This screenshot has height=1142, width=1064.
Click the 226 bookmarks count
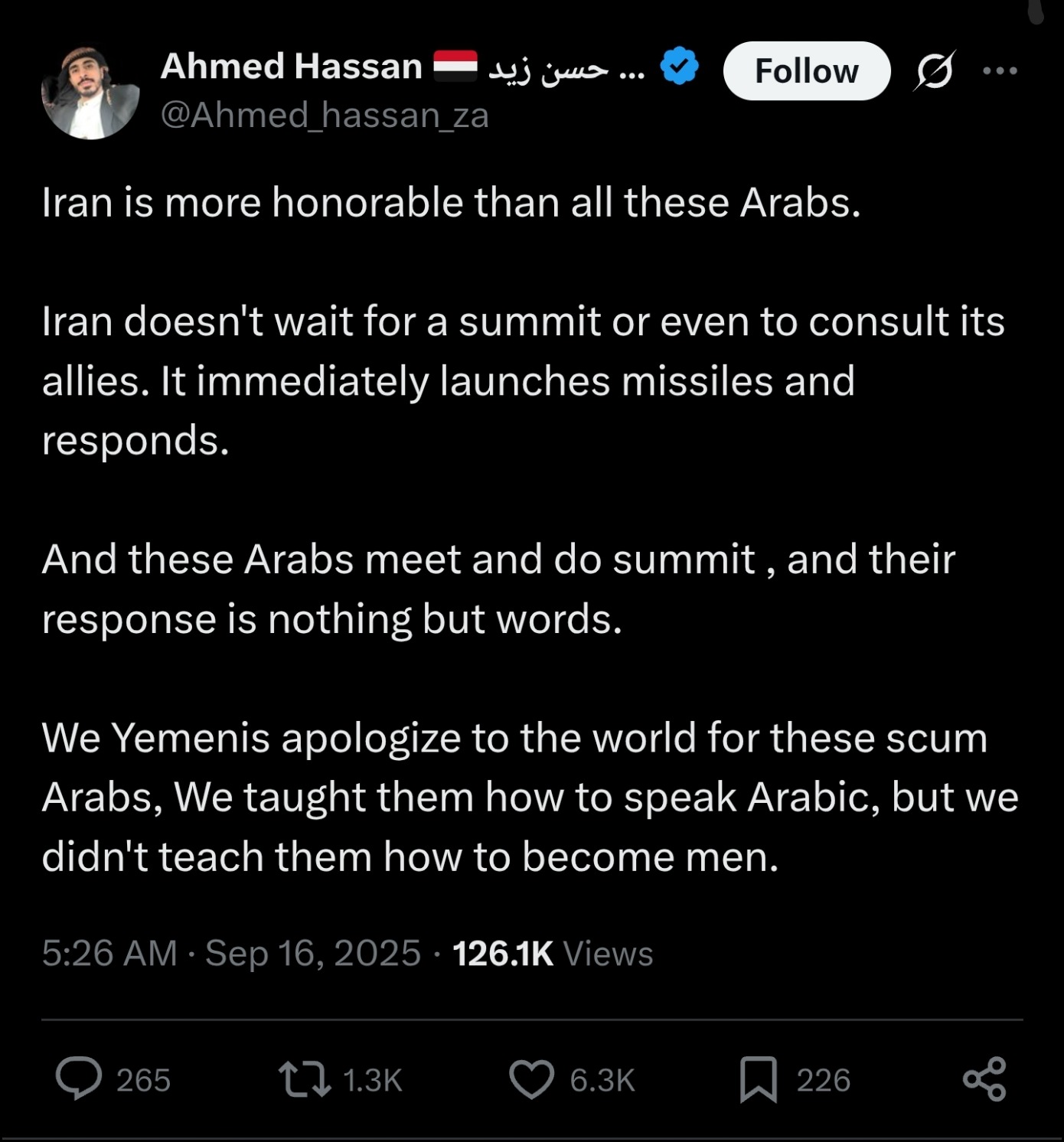click(x=824, y=1080)
